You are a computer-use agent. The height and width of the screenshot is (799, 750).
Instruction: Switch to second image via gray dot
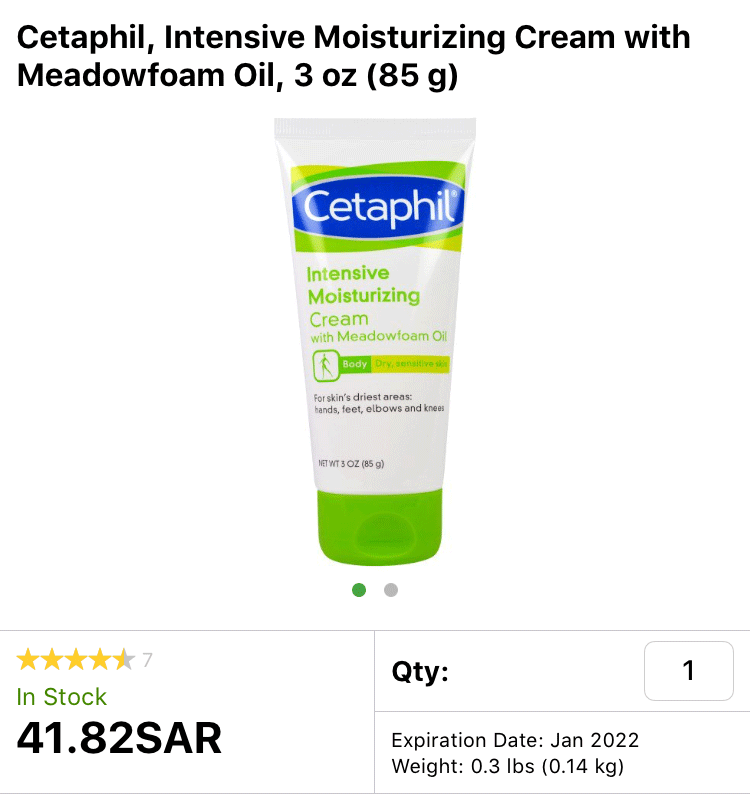tap(391, 590)
